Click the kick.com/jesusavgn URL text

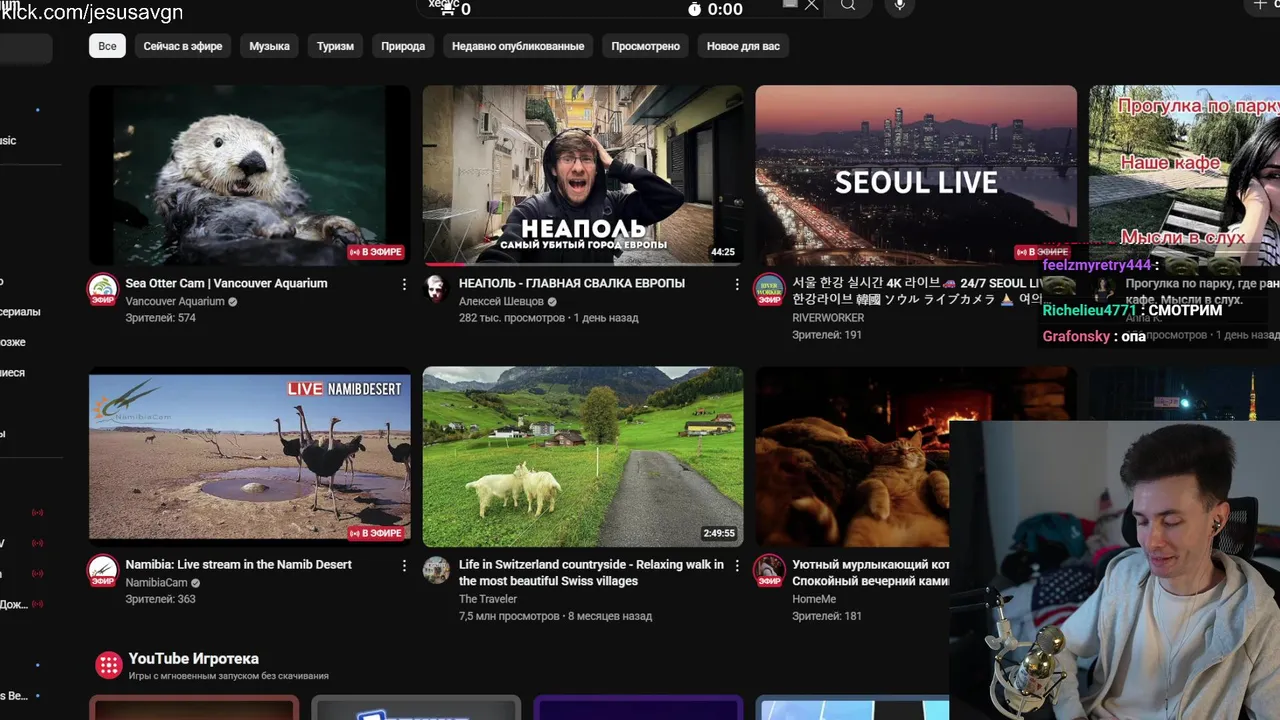(91, 12)
